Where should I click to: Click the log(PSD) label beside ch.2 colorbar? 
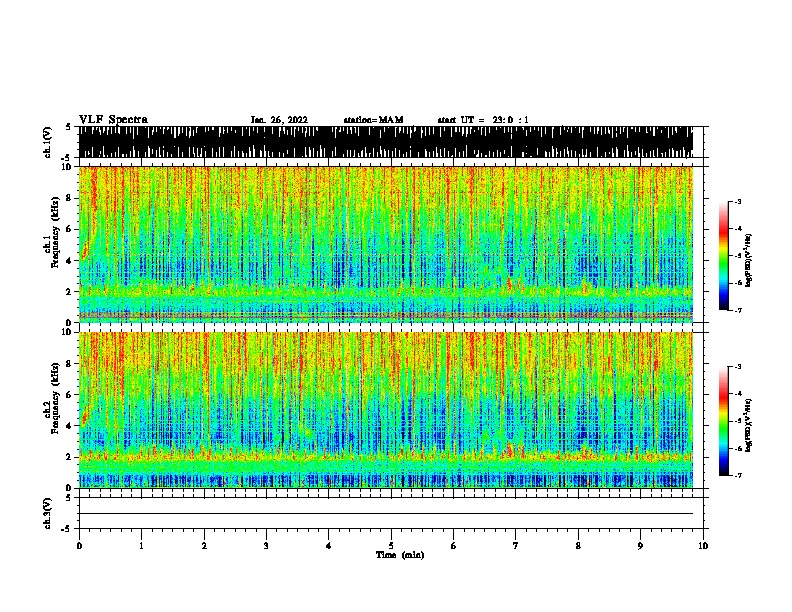pos(749,425)
